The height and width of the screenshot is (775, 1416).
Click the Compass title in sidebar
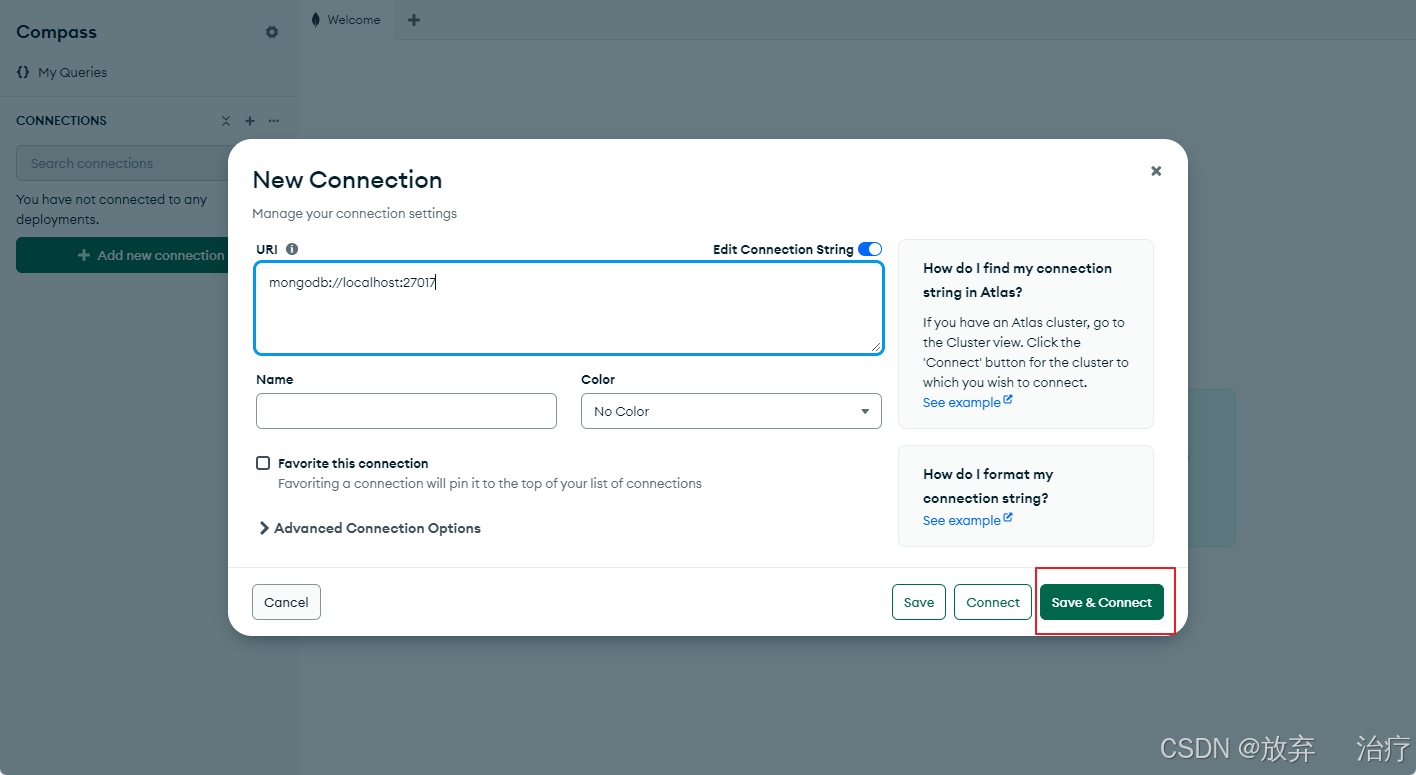56,32
